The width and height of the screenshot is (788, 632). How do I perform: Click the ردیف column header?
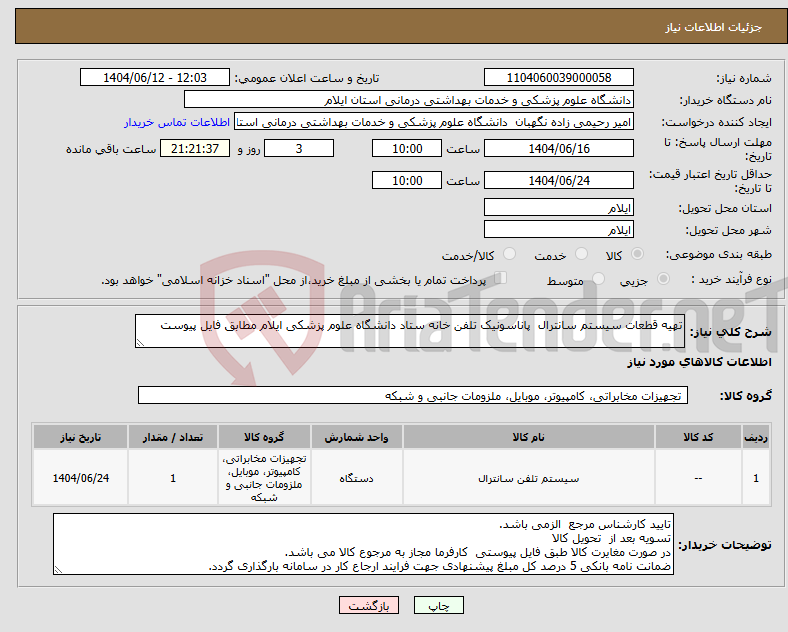756,437
